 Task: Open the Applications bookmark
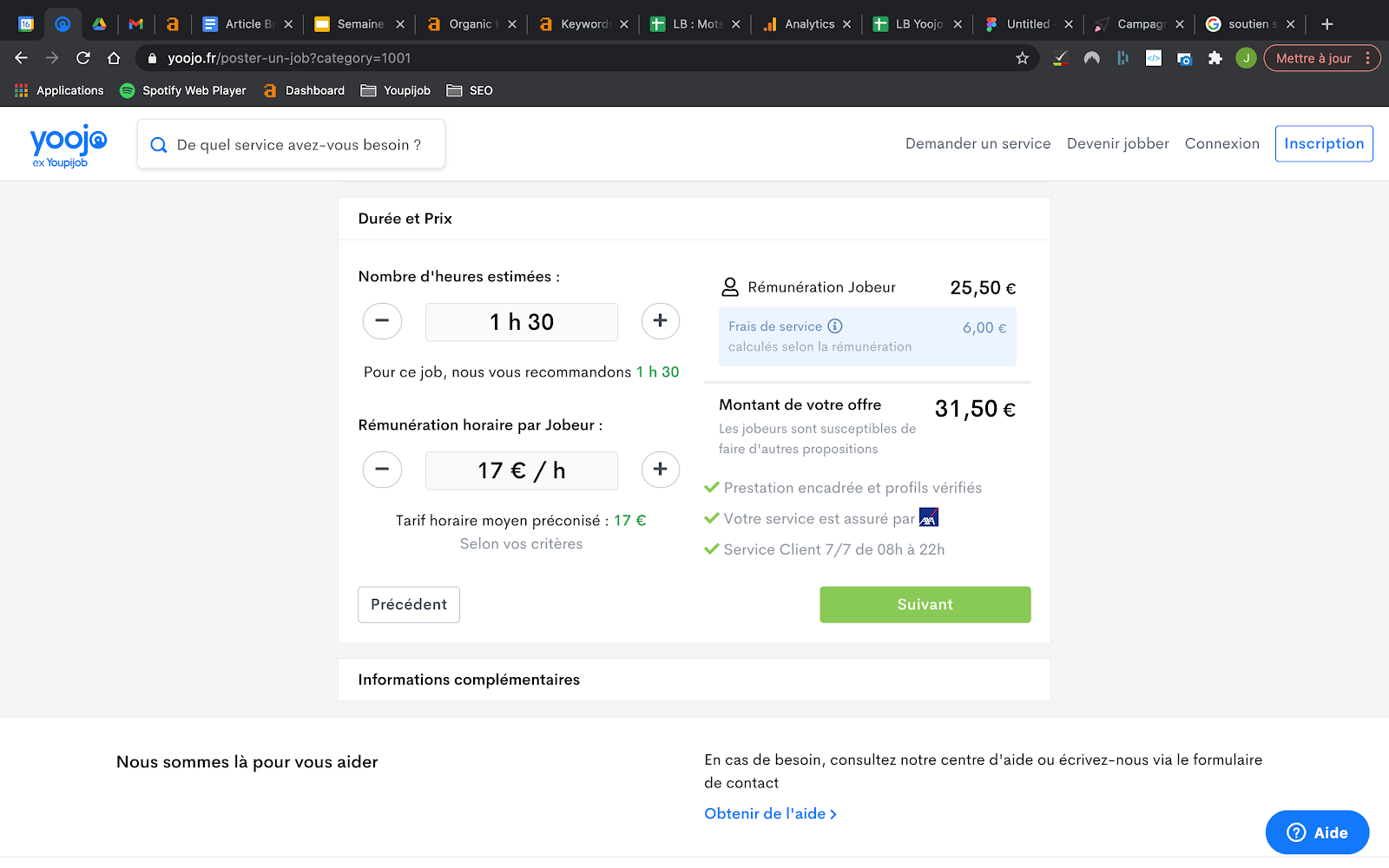tap(59, 90)
